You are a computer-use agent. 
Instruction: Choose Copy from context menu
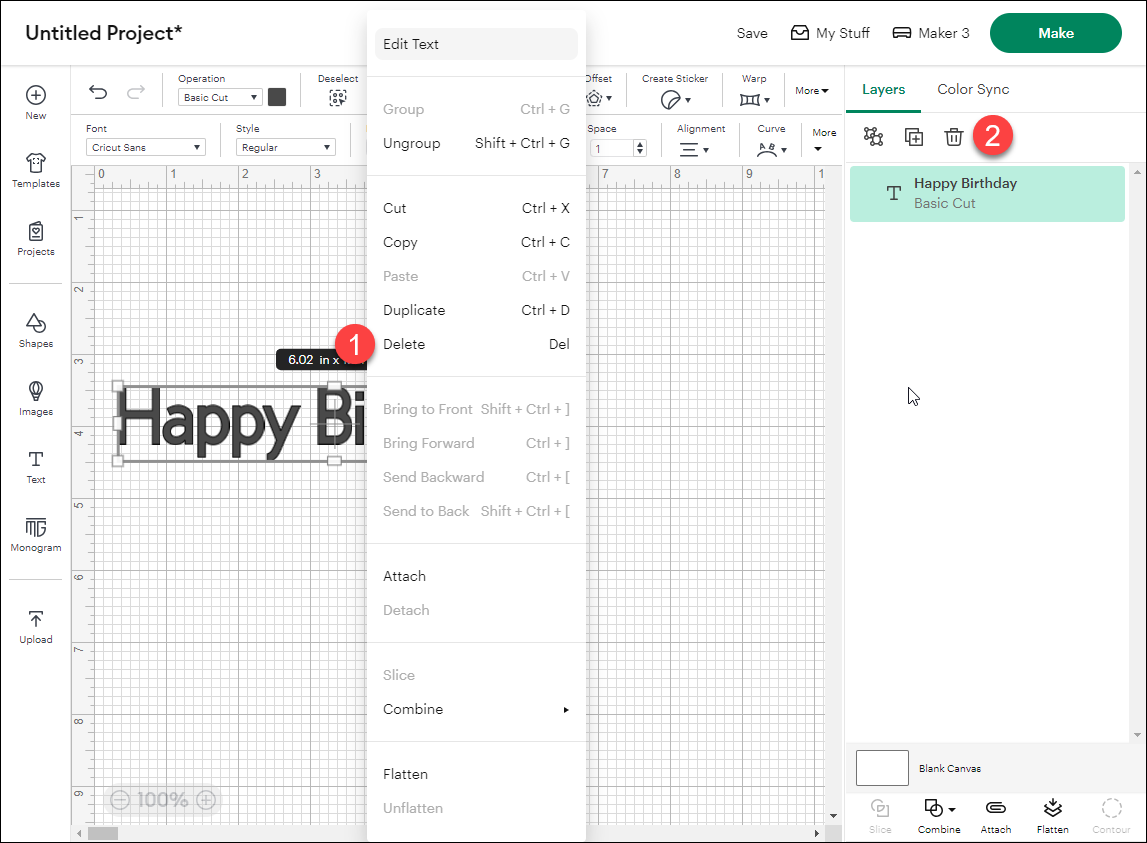pyautogui.click(x=476, y=242)
